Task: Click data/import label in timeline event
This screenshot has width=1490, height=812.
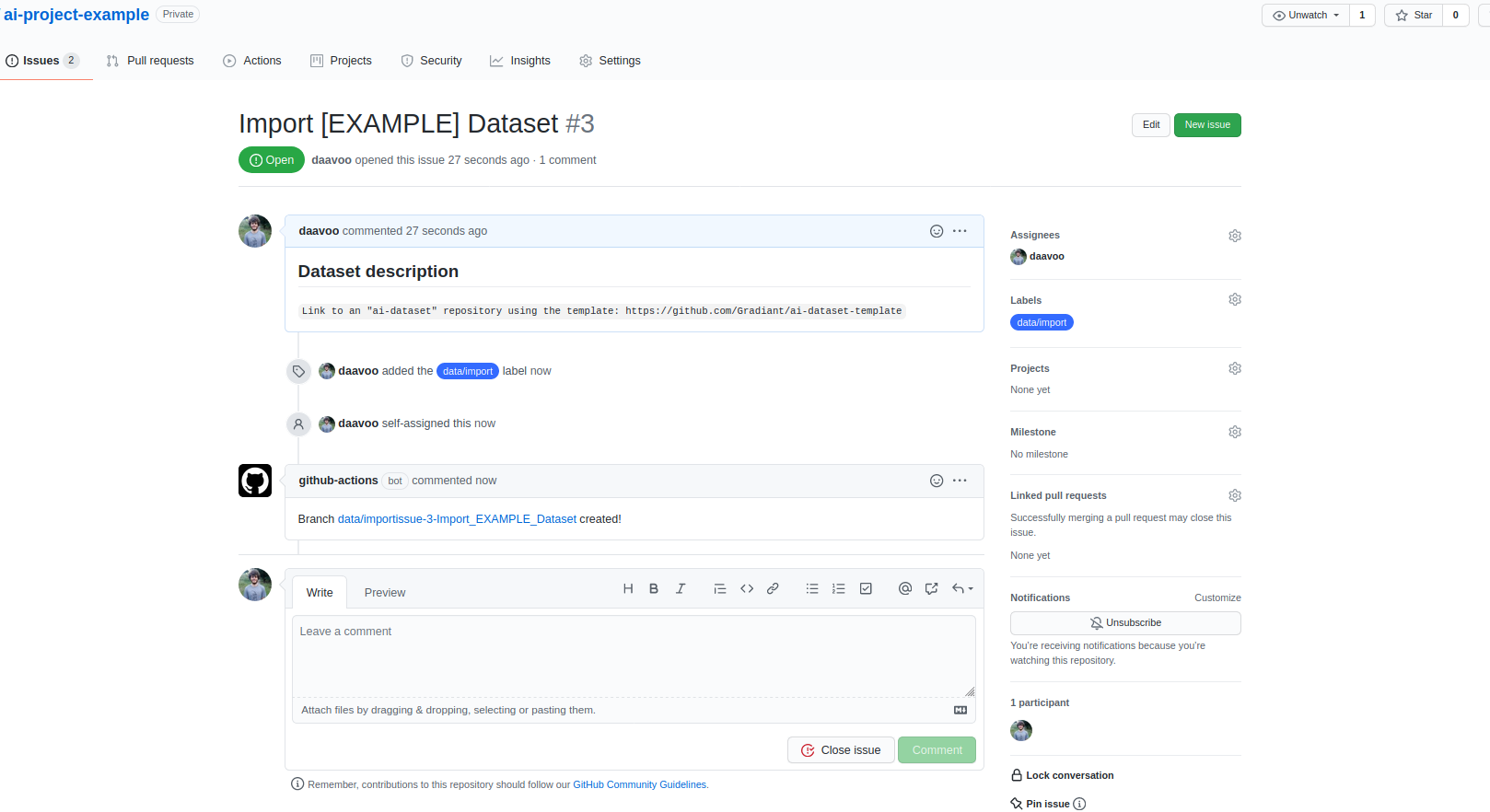Action: click(468, 371)
